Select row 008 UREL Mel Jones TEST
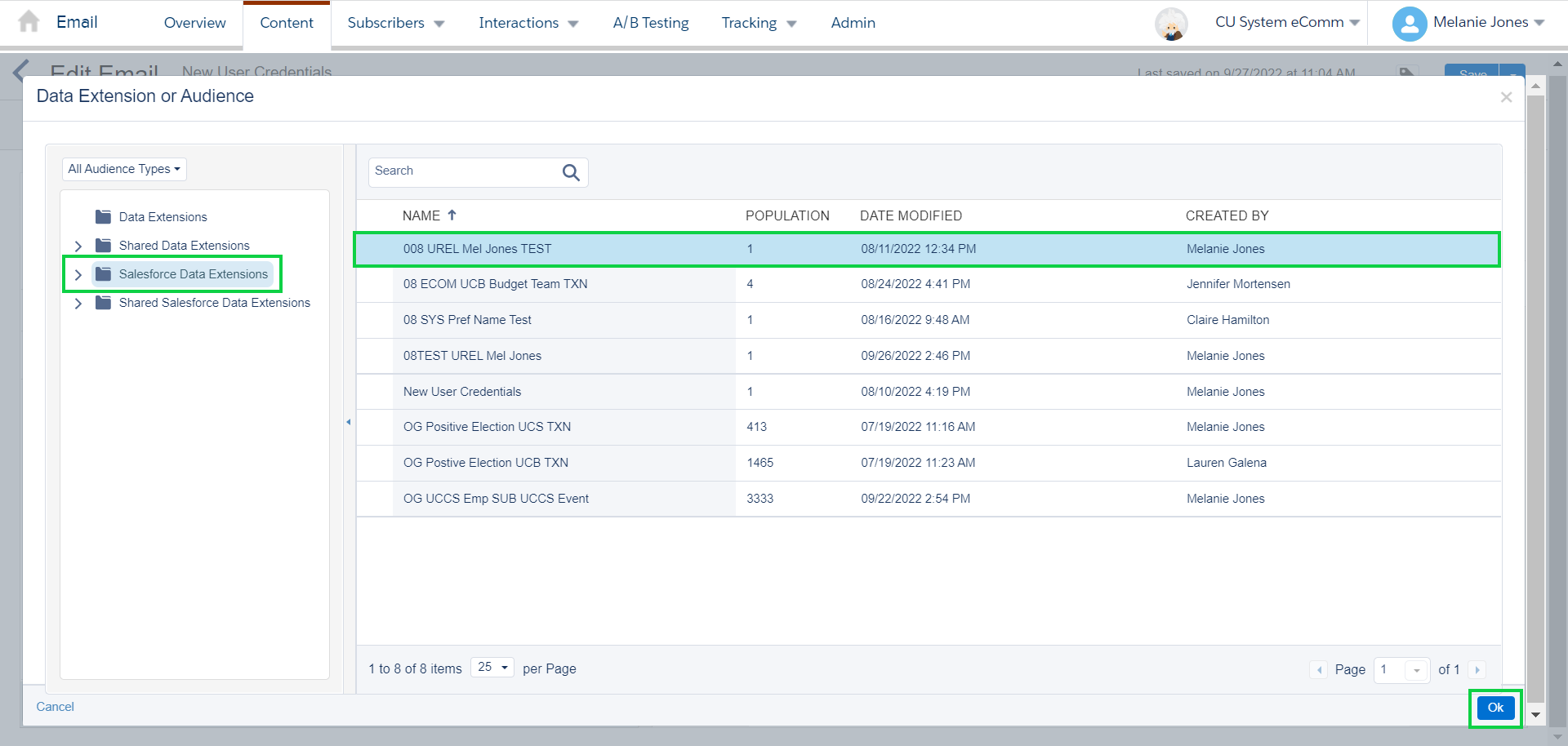 coord(928,249)
